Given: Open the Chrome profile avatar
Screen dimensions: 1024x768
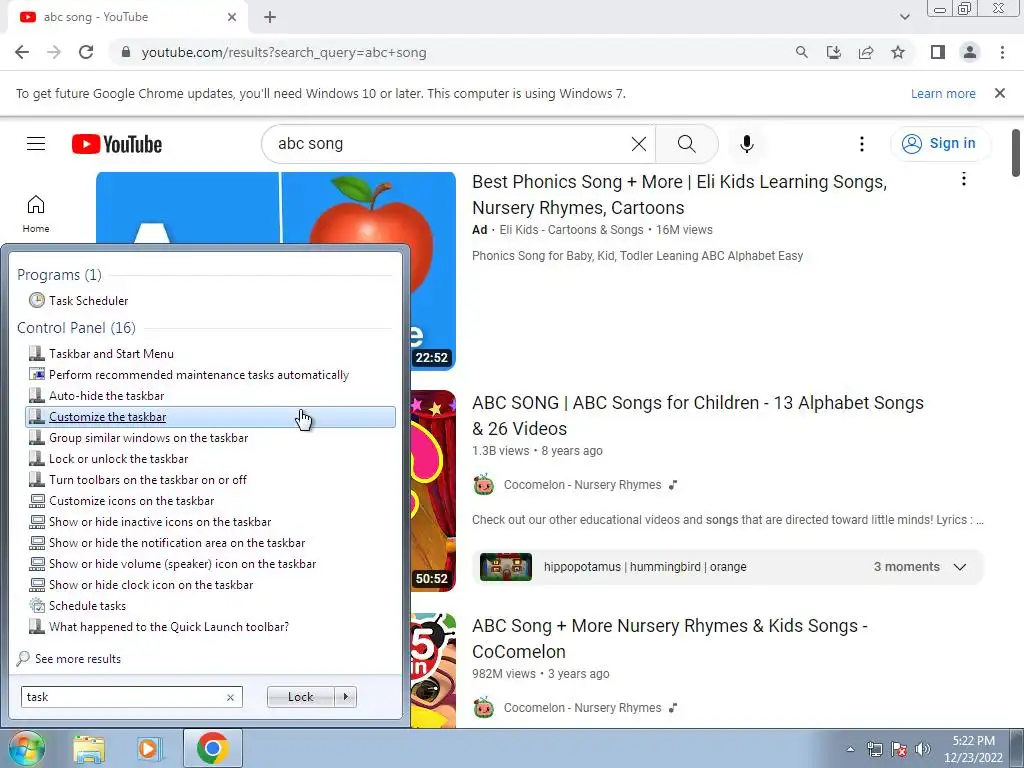Looking at the screenshot, I should pos(970,52).
